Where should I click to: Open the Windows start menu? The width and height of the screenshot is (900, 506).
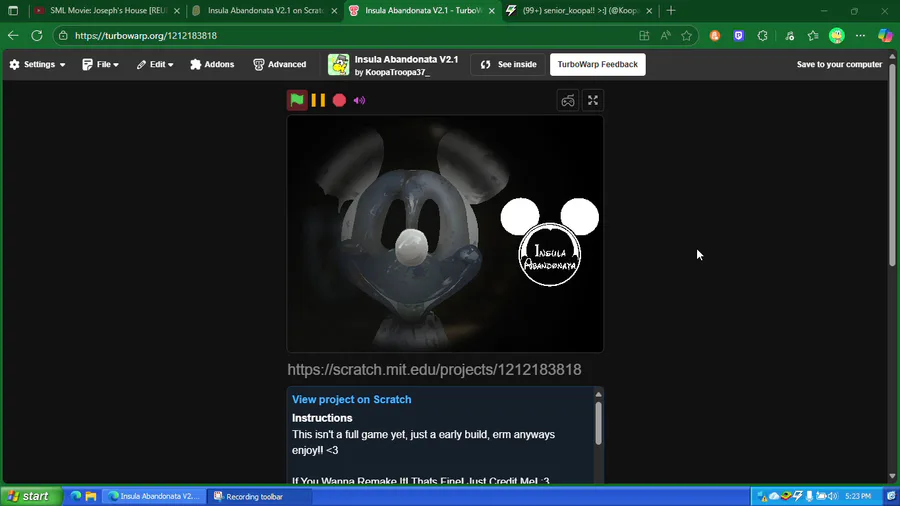(31, 496)
